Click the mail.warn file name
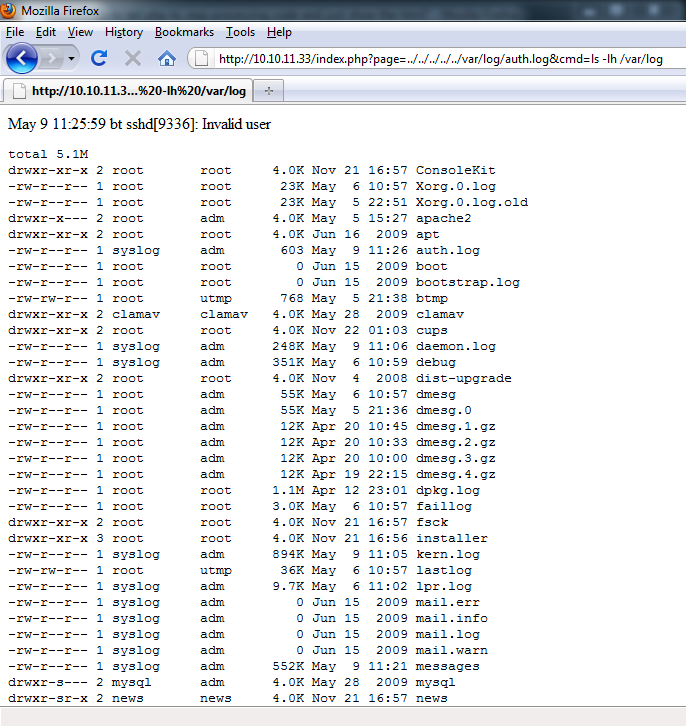Viewport: 686px width, 726px height. 451,651
